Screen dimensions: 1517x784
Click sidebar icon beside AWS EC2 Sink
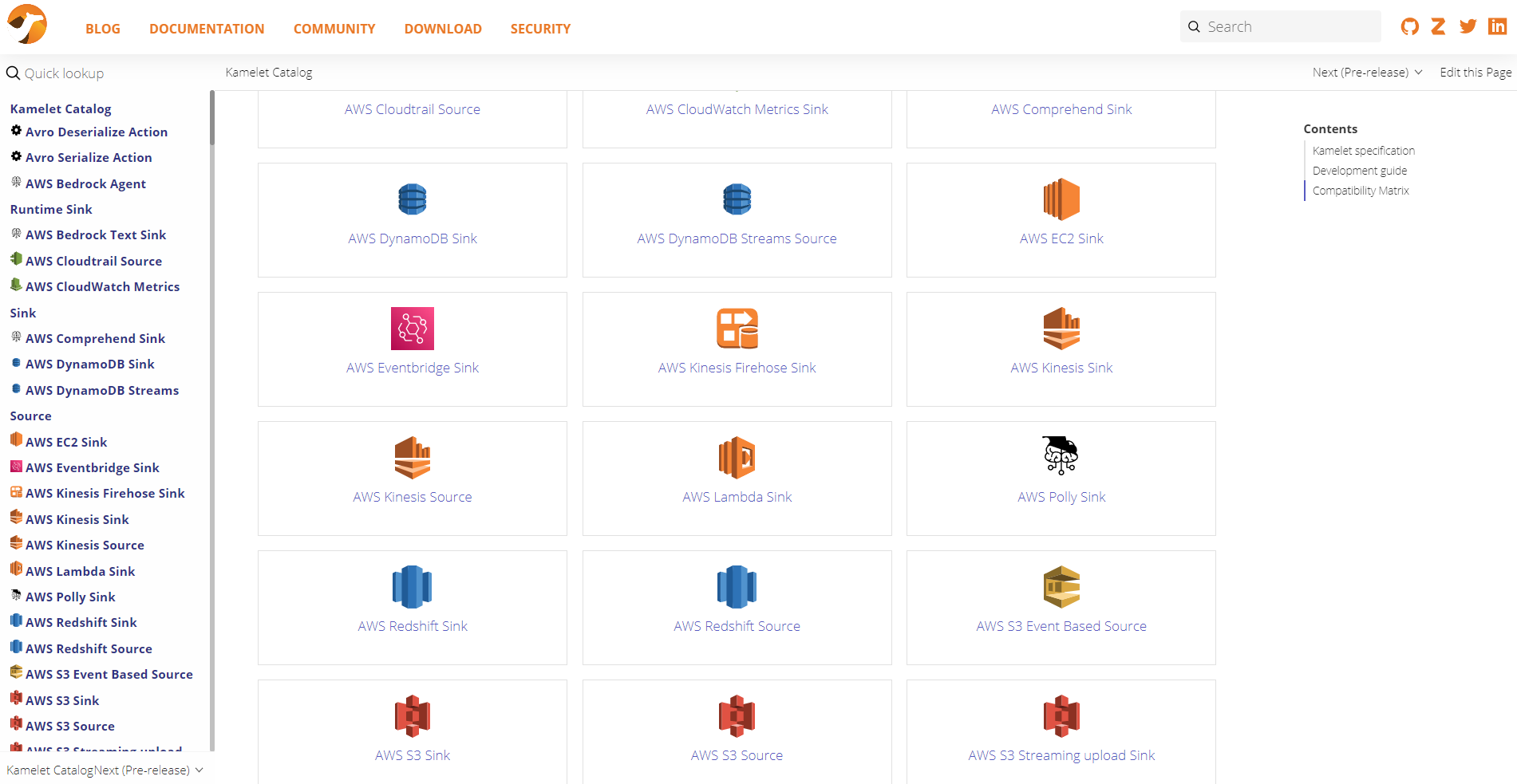coord(16,439)
